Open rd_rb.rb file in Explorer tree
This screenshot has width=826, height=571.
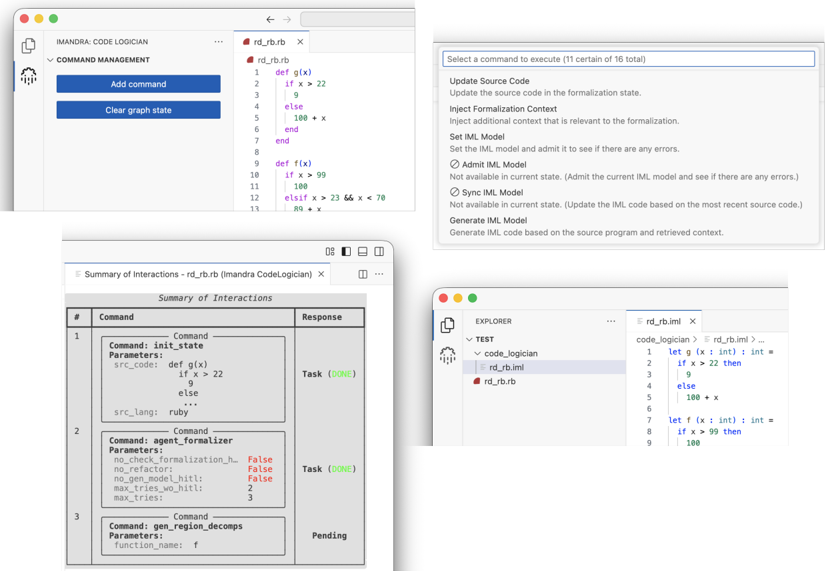pyautogui.click(x=499, y=381)
